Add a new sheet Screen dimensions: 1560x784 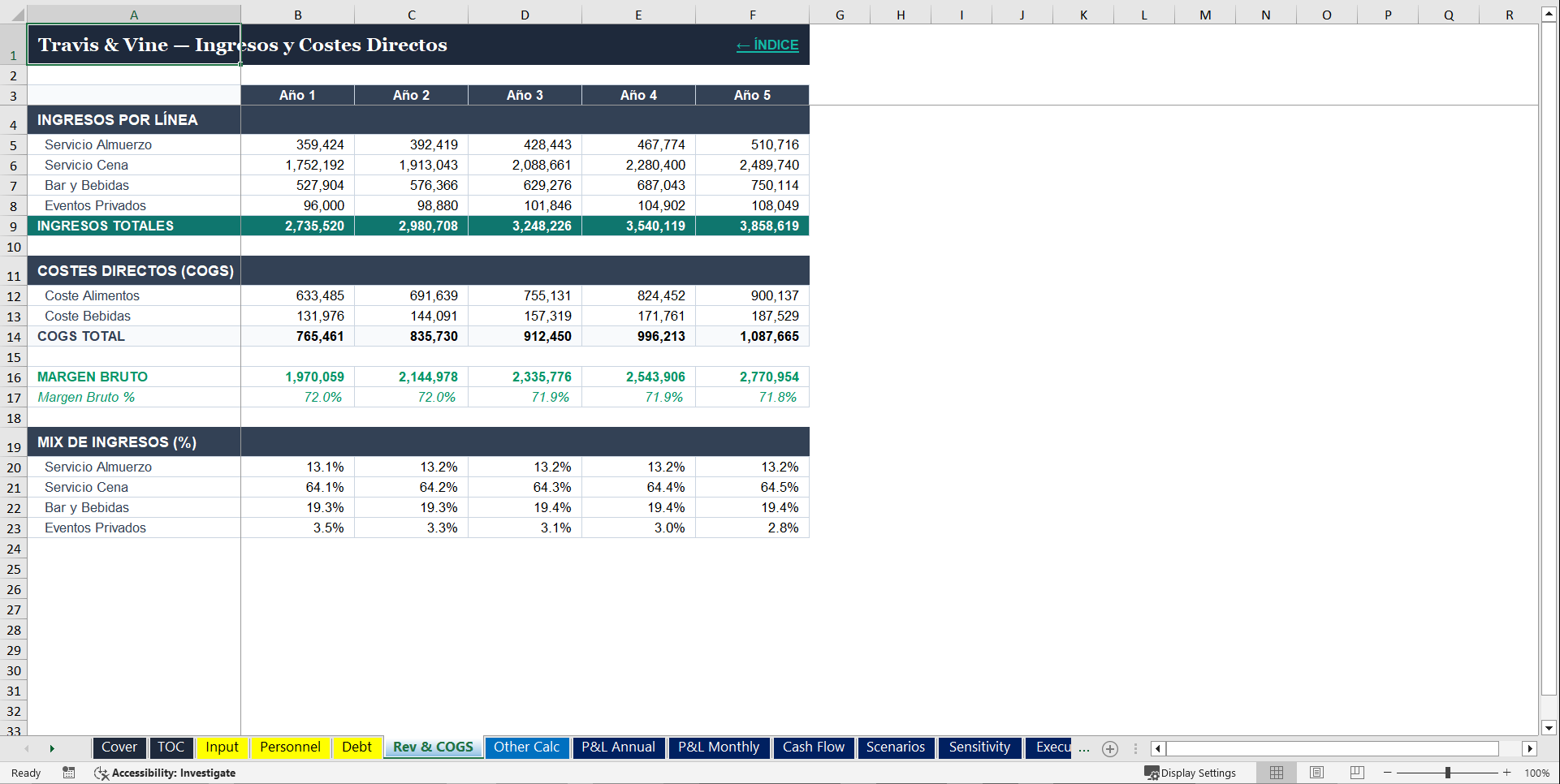coord(1110,748)
